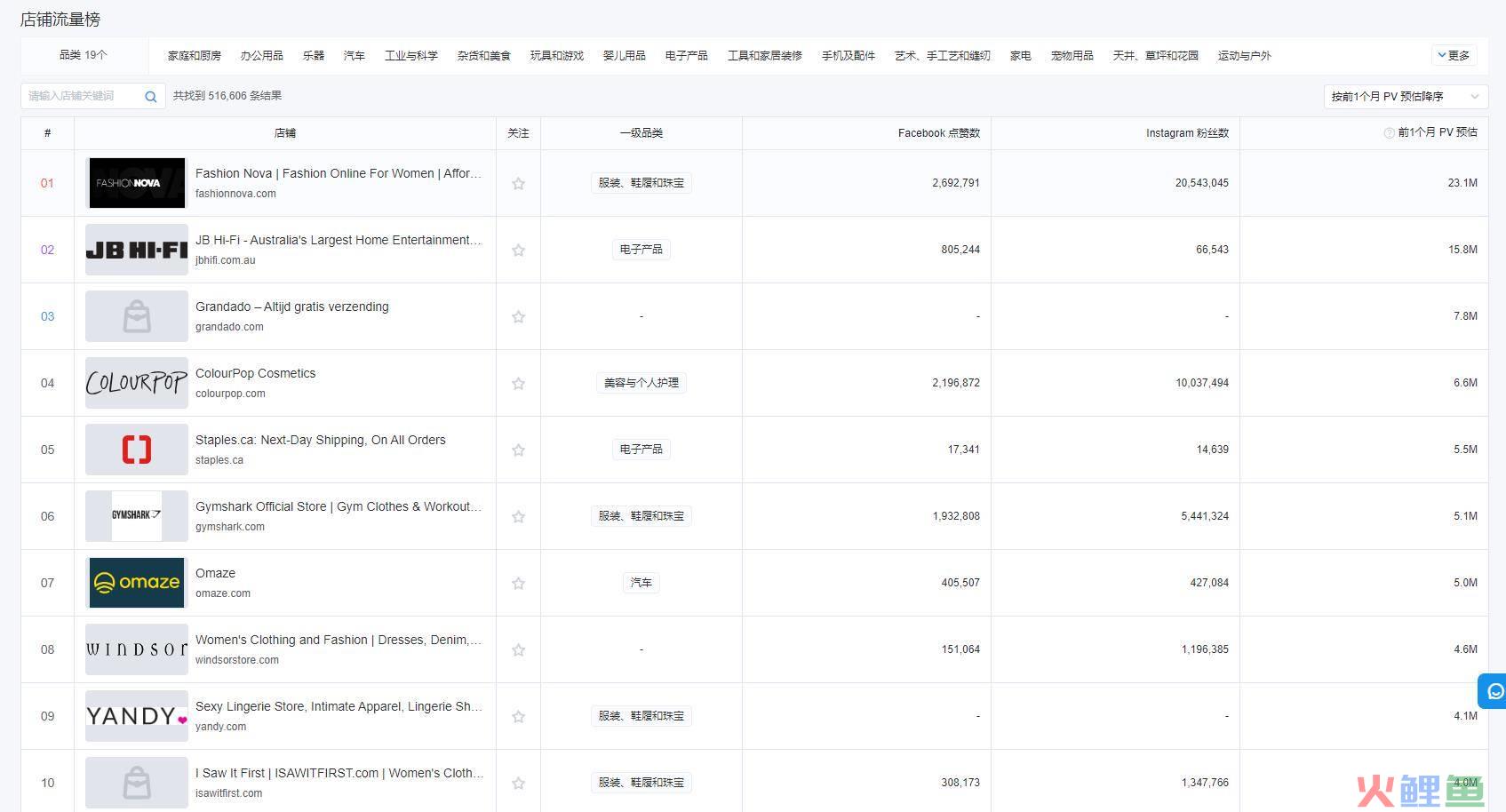Open the Windsor logo thumbnail
The height and width of the screenshot is (812, 1506).
click(x=137, y=649)
